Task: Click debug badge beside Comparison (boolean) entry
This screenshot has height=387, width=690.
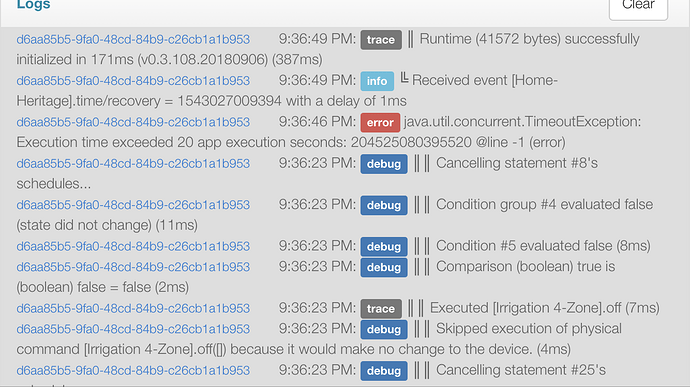Action: (x=384, y=267)
